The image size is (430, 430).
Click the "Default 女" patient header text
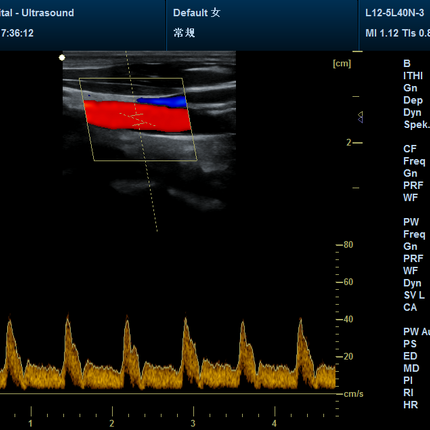(197, 13)
